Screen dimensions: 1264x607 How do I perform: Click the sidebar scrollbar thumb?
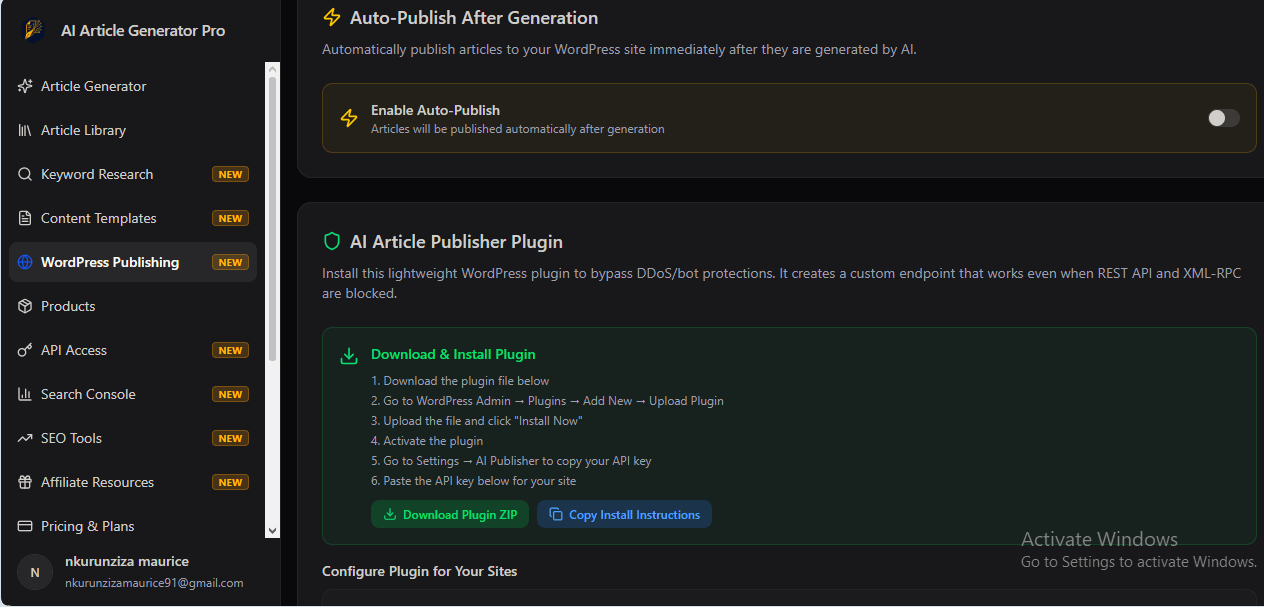tap(273, 218)
